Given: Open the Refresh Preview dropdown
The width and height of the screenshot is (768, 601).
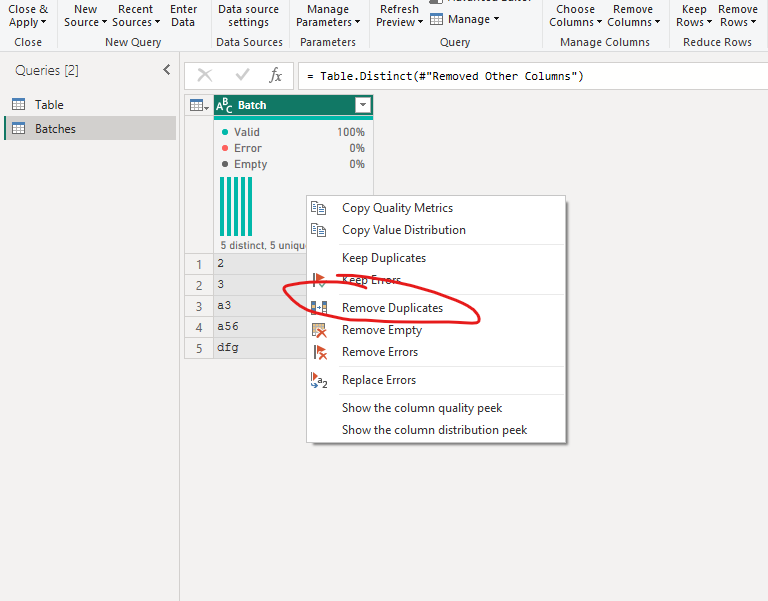Looking at the screenshot, I should pyautogui.click(x=399, y=16).
